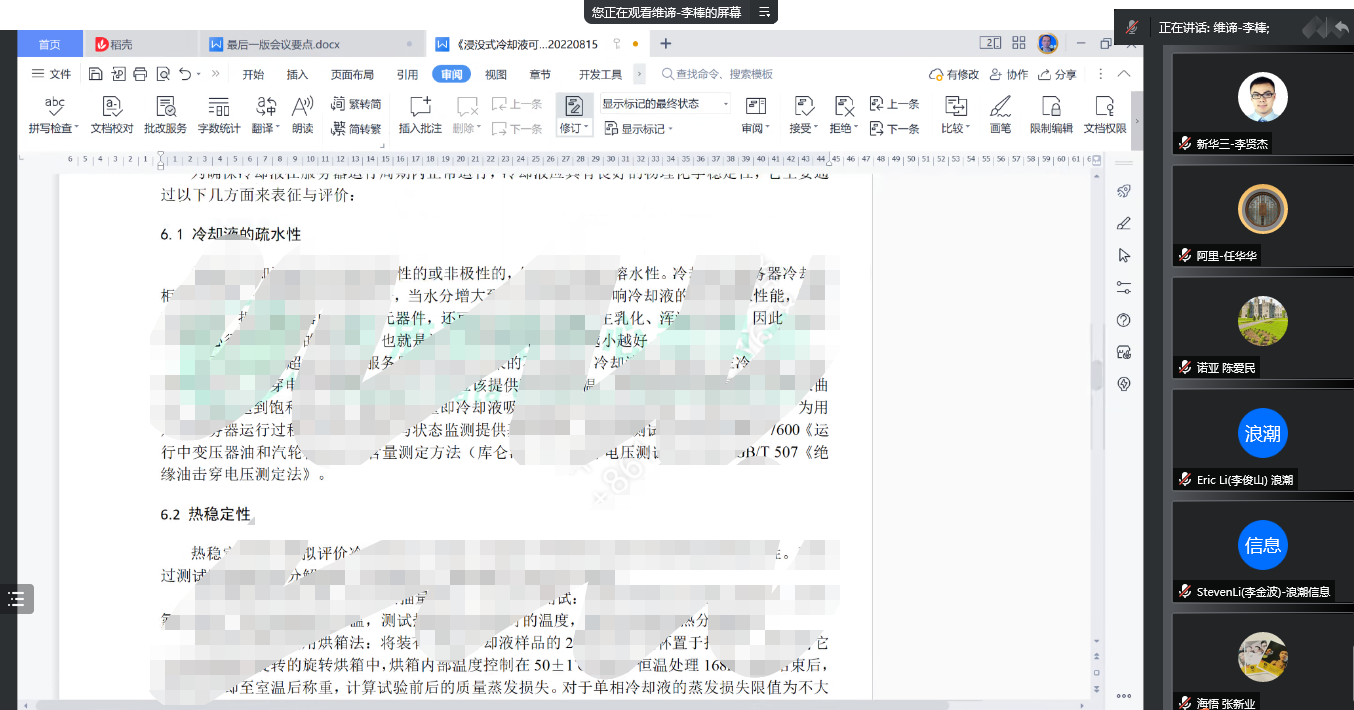Viewport: 1354px width, 710px height.
Task: Select the 画笔 pen tool
Action: pos(1000,115)
